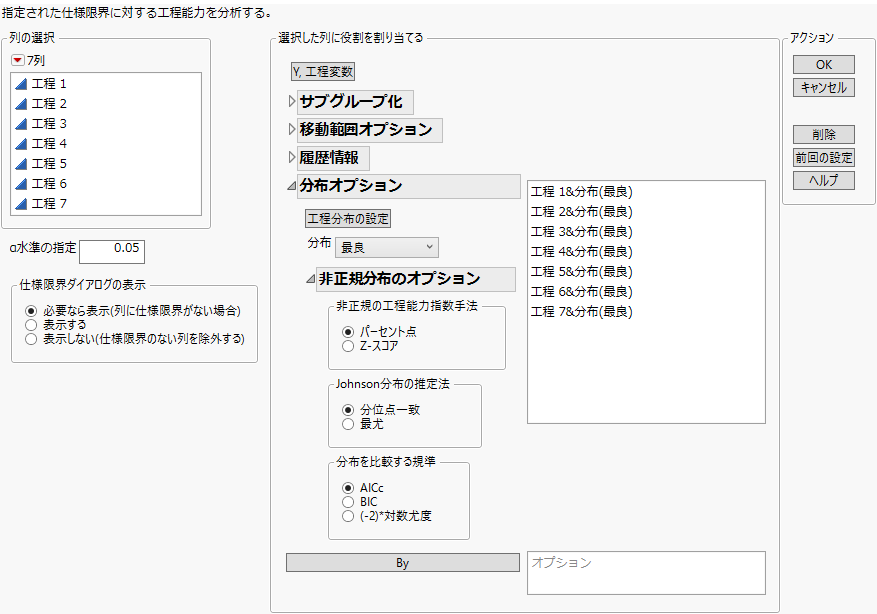Click the data type icon next to 工程 3

point(22,124)
